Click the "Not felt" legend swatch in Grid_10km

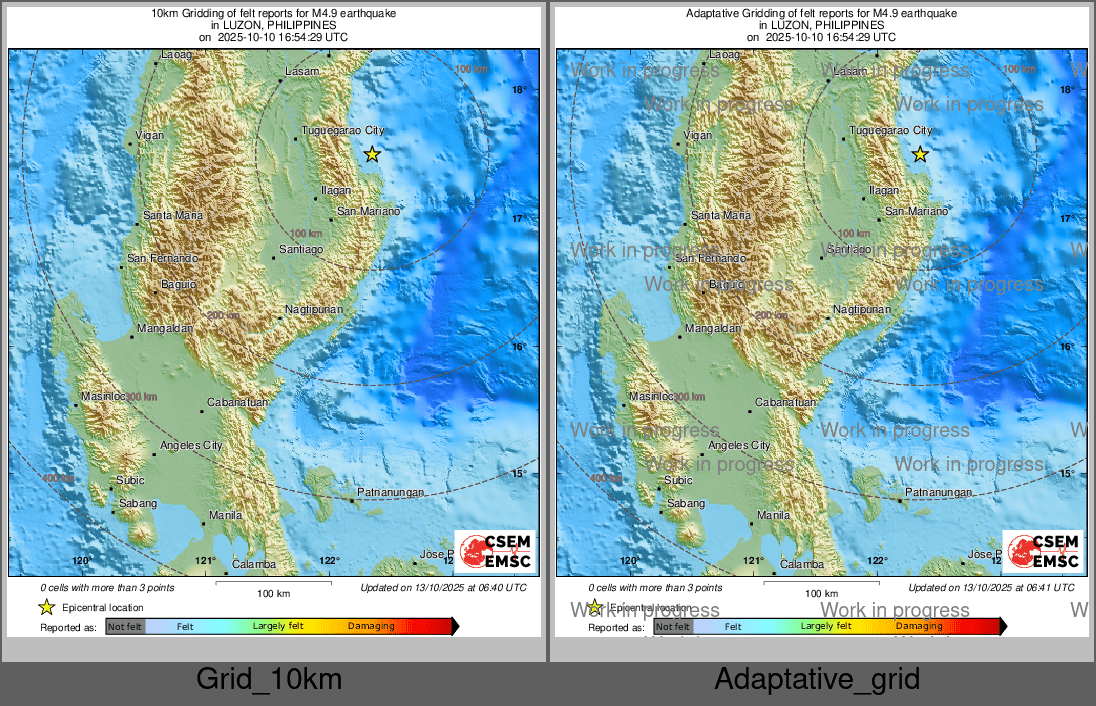coord(125,626)
